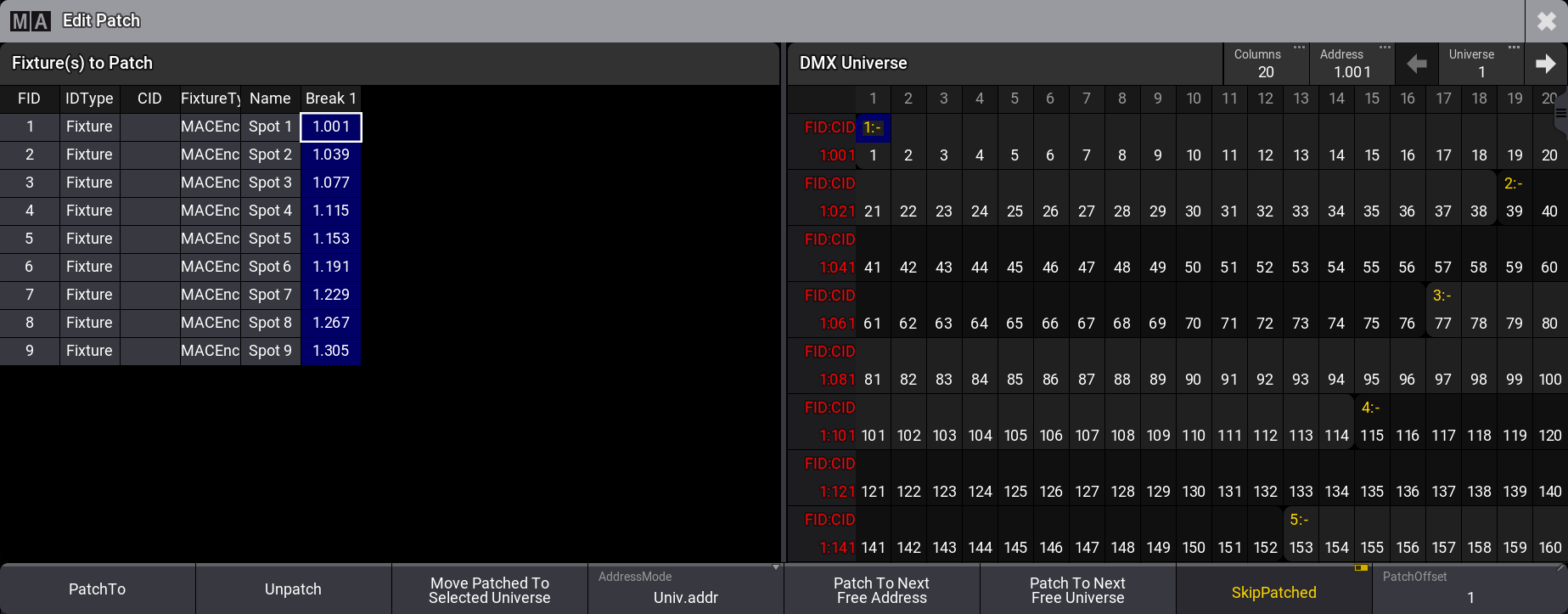Go to previous universe with left arrow
The width and height of the screenshot is (1568, 614).
[1416, 64]
